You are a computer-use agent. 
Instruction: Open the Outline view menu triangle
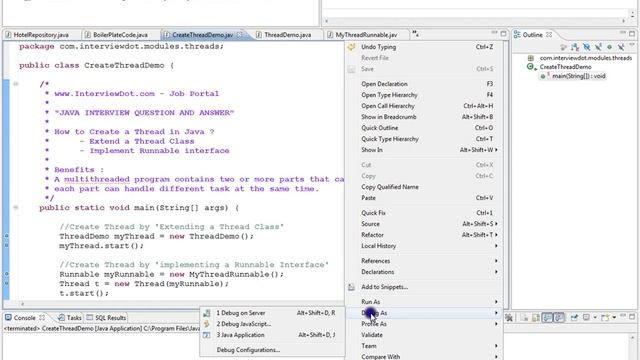coord(632,45)
